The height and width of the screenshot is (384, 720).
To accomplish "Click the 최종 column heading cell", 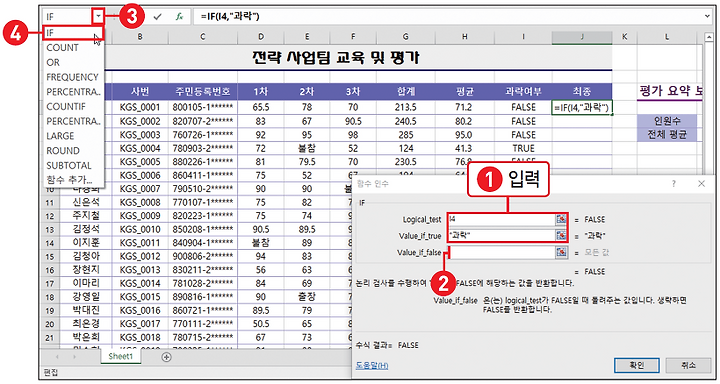I will 582,91.
